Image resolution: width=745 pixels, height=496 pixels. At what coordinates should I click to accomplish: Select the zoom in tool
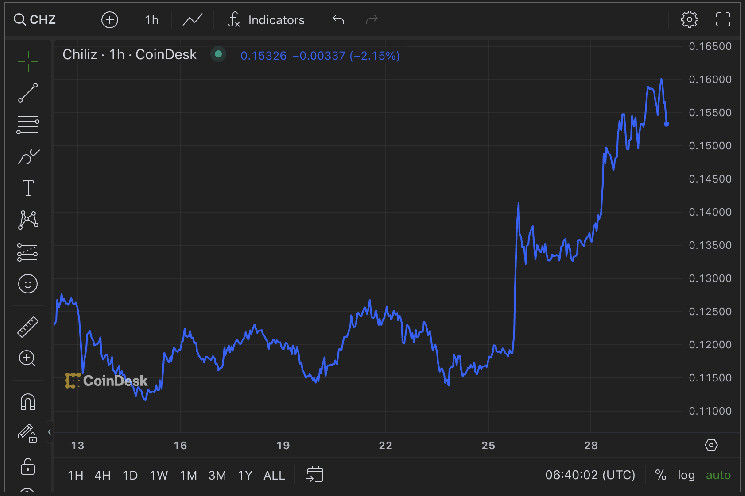click(27, 358)
